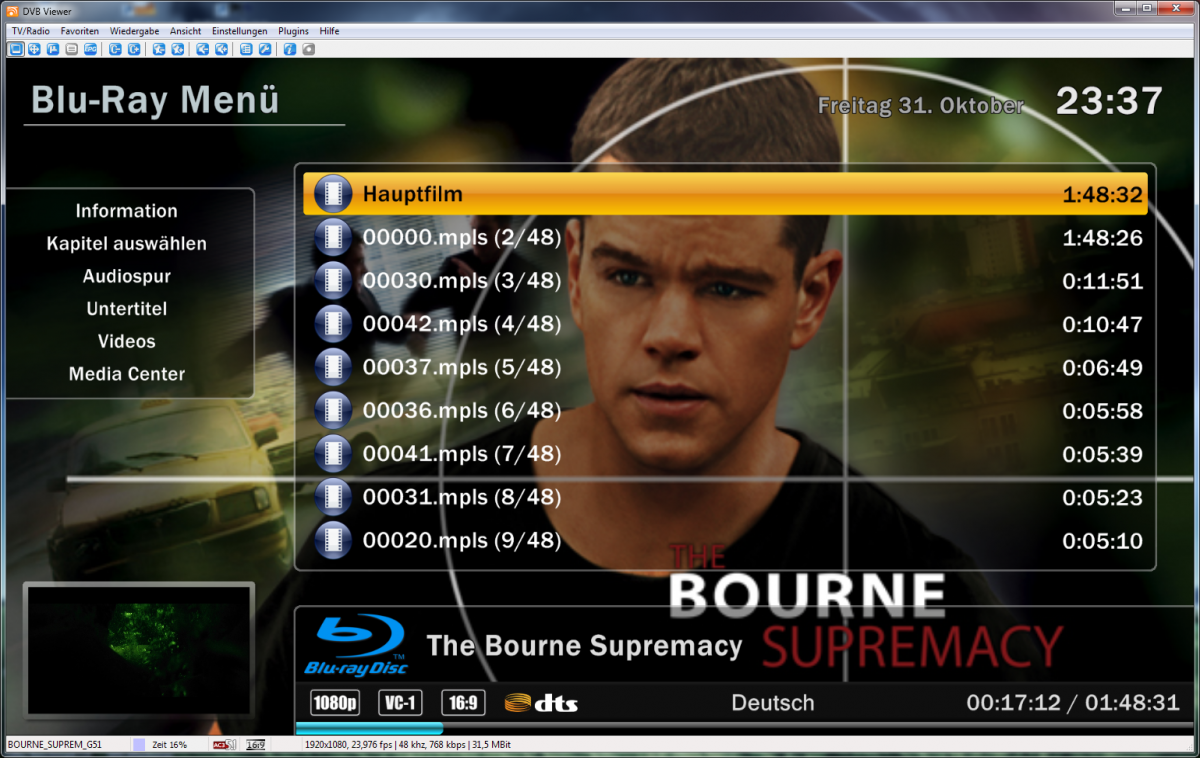Click the AC3 audio icon in status bar
This screenshot has width=1200, height=758.
coord(223,744)
